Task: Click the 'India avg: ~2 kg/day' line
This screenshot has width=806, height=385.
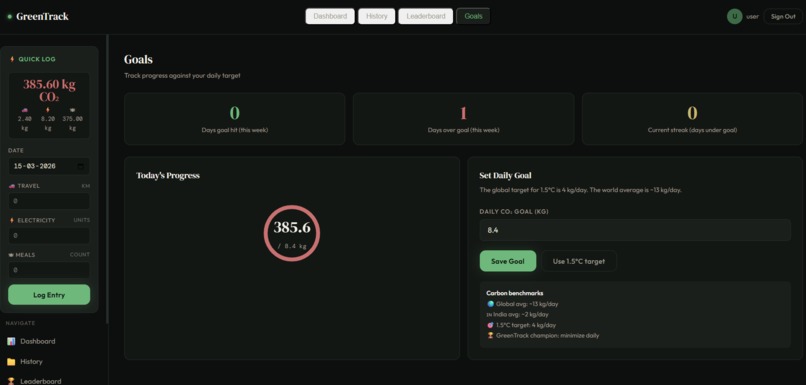Action: [517, 314]
